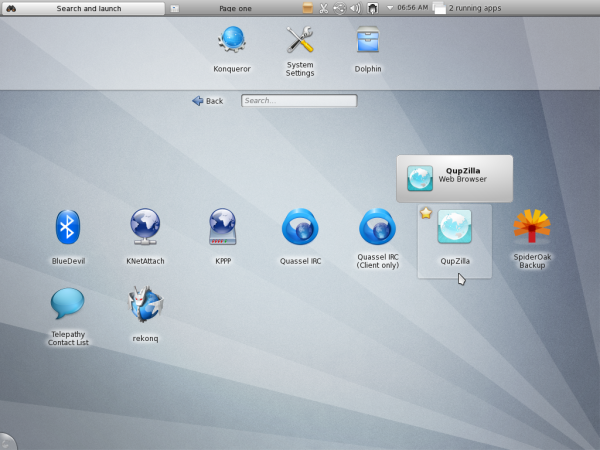Focus the Search field

point(299,101)
